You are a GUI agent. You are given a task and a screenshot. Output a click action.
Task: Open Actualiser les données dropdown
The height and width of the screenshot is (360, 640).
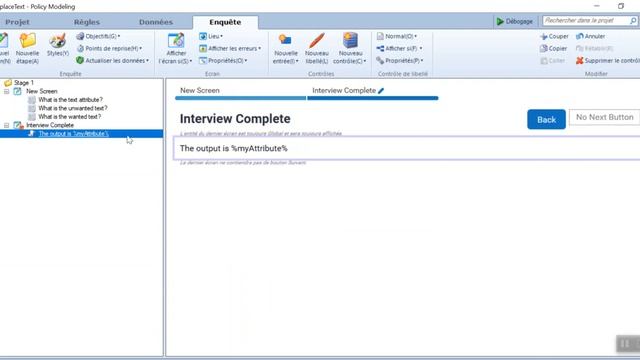click(x=112, y=60)
